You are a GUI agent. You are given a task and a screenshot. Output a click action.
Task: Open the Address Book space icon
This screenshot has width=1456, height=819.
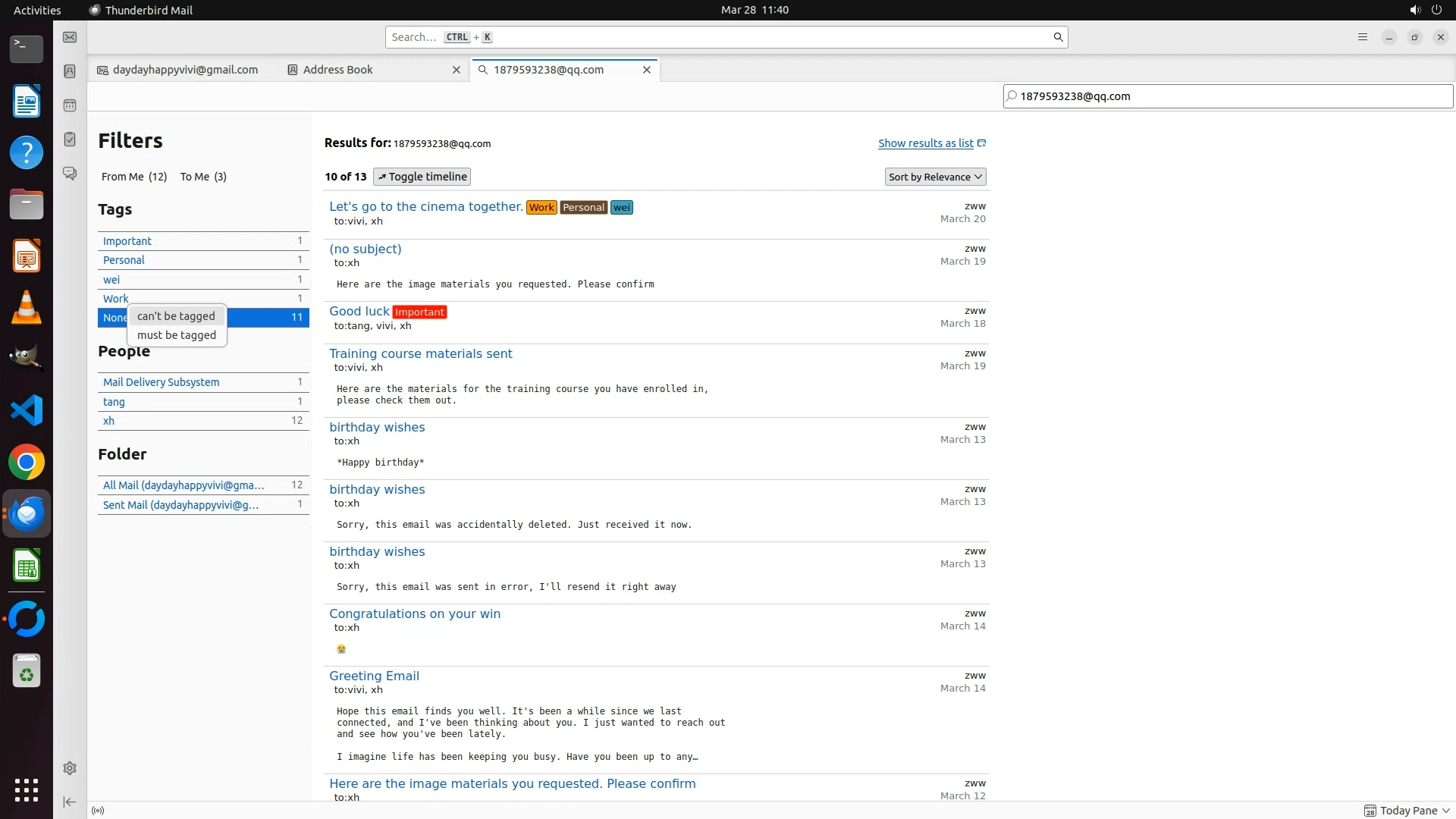[70, 71]
